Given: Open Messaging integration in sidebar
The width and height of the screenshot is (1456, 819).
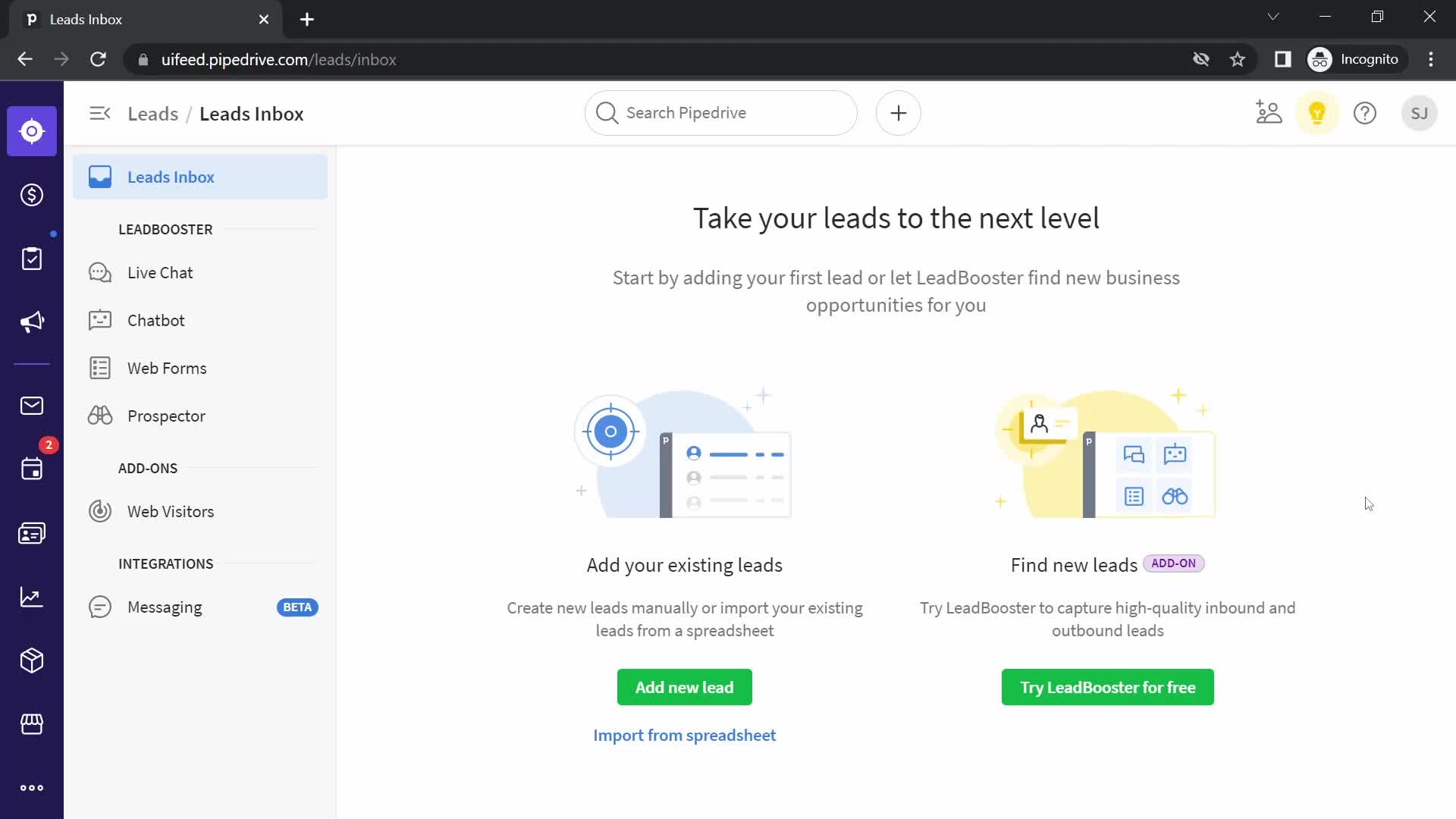Looking at the screenshot, I should tap(200, 607).
